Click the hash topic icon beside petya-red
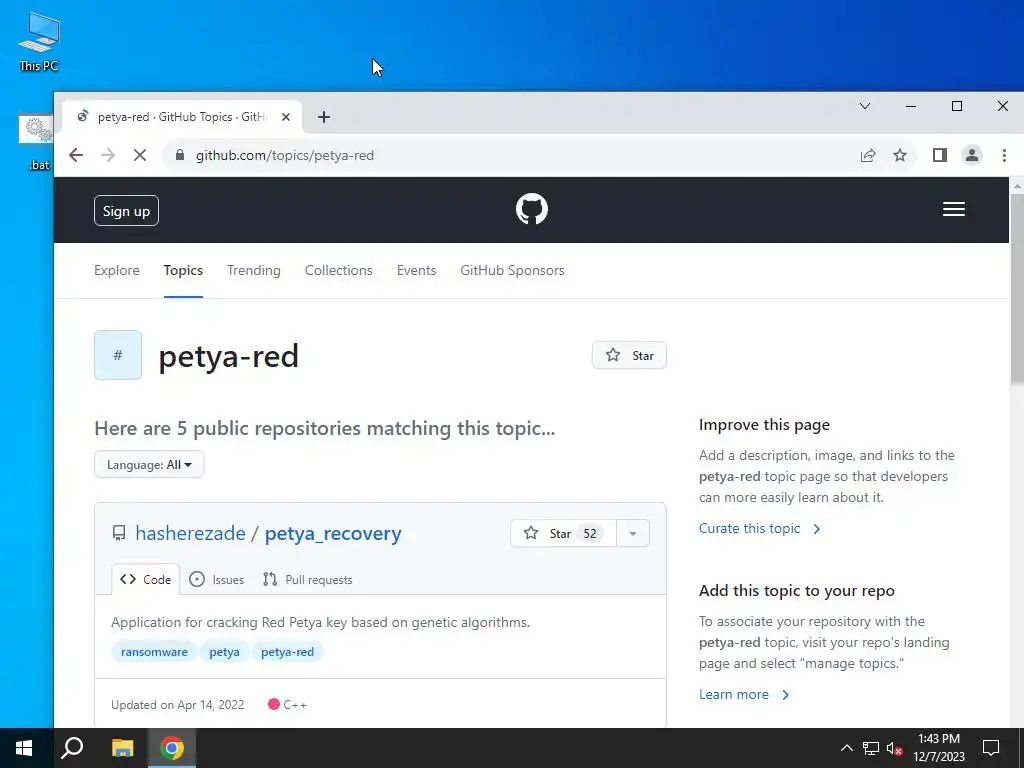The image size is (1024, 768). 118,355
